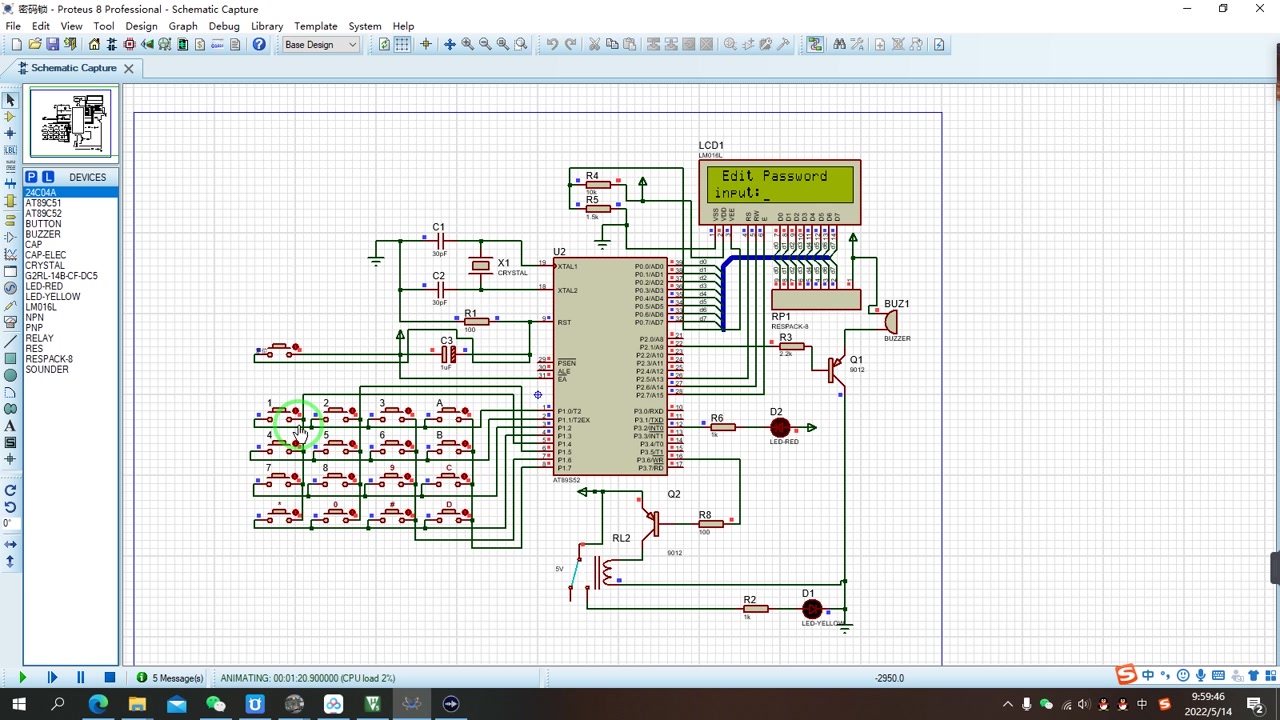Toggle the grid display icon
Viewport: 1280px width, 720px height.
[402, 44]
